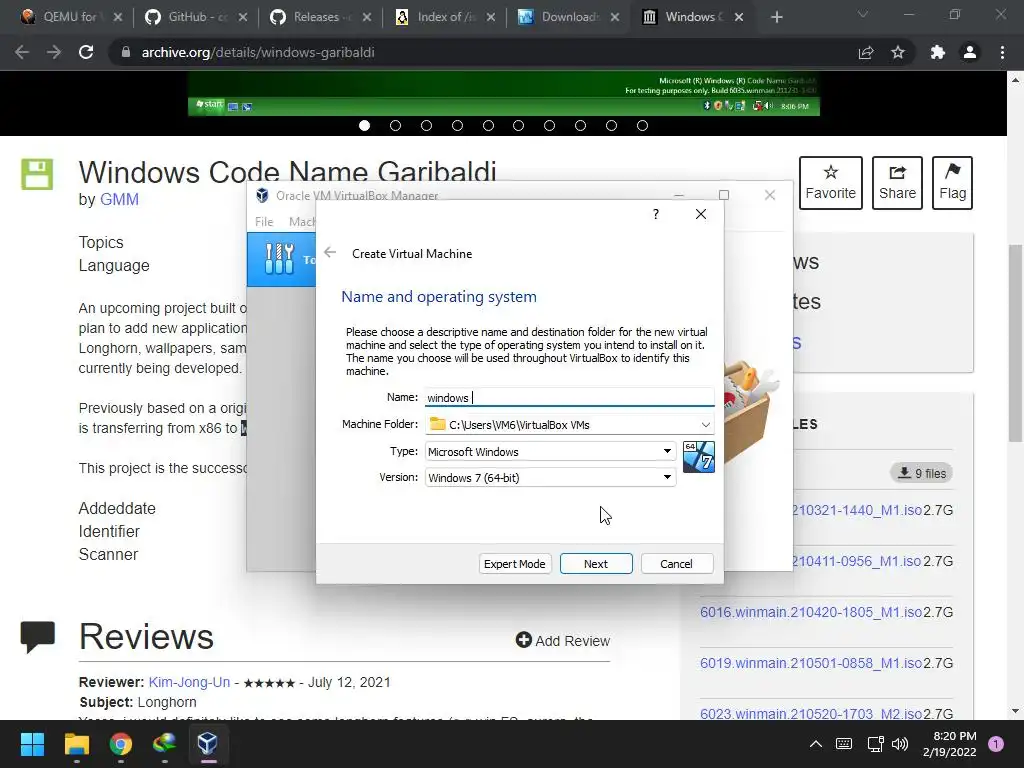The image size is (1024, 768).
Task: Open the 6019.winmain.210501-0858_M1.iso link
Action: [x=810, y=663]
